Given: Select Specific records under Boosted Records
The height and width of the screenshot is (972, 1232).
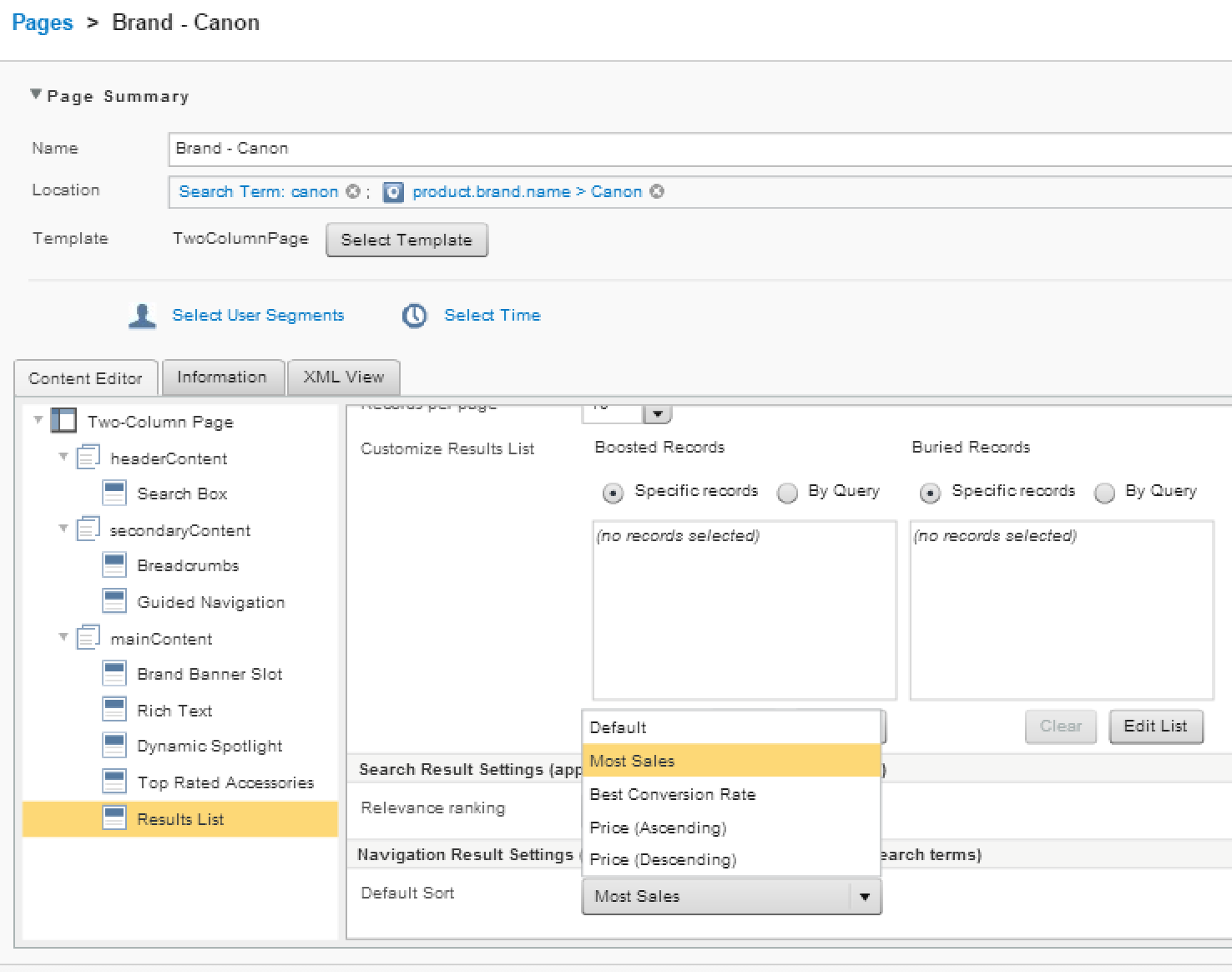Looking at the screenshot, I should [x=613, y=493].
